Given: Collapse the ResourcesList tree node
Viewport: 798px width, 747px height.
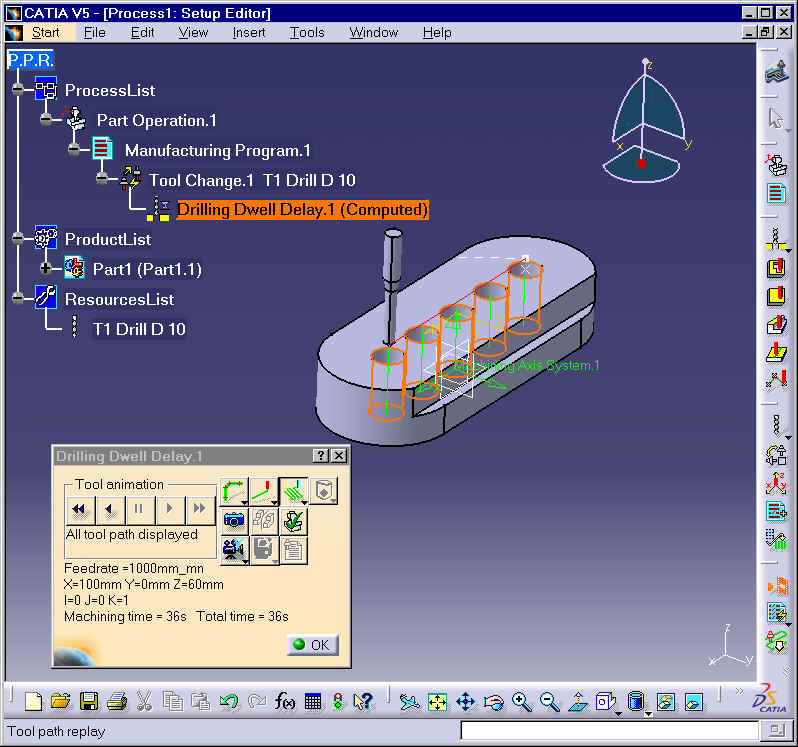Looking at the screenshot, I should pyautogui.click(x=18, y=298).
